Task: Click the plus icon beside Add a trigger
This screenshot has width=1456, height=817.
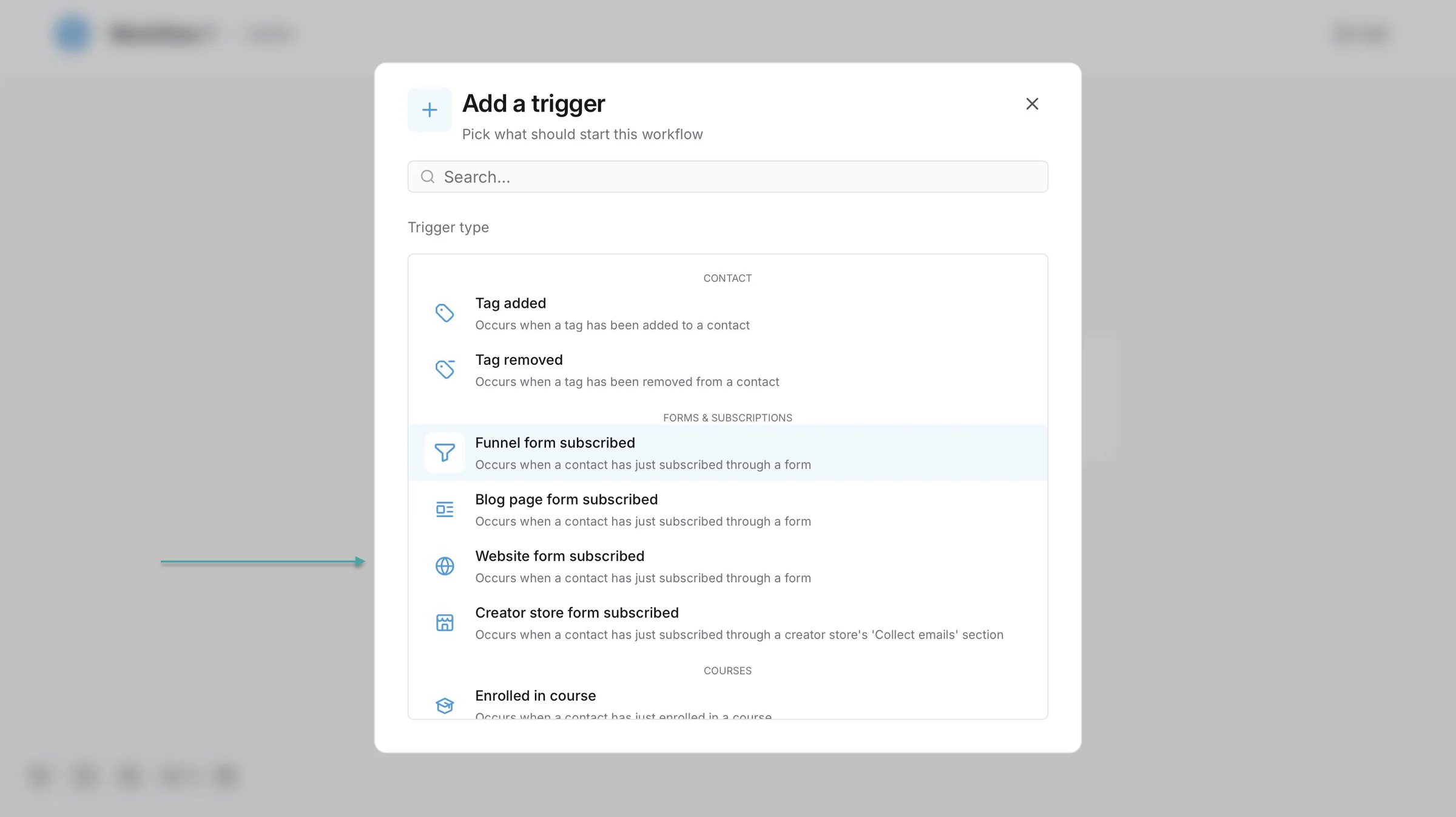Action: tap(430, 110)
